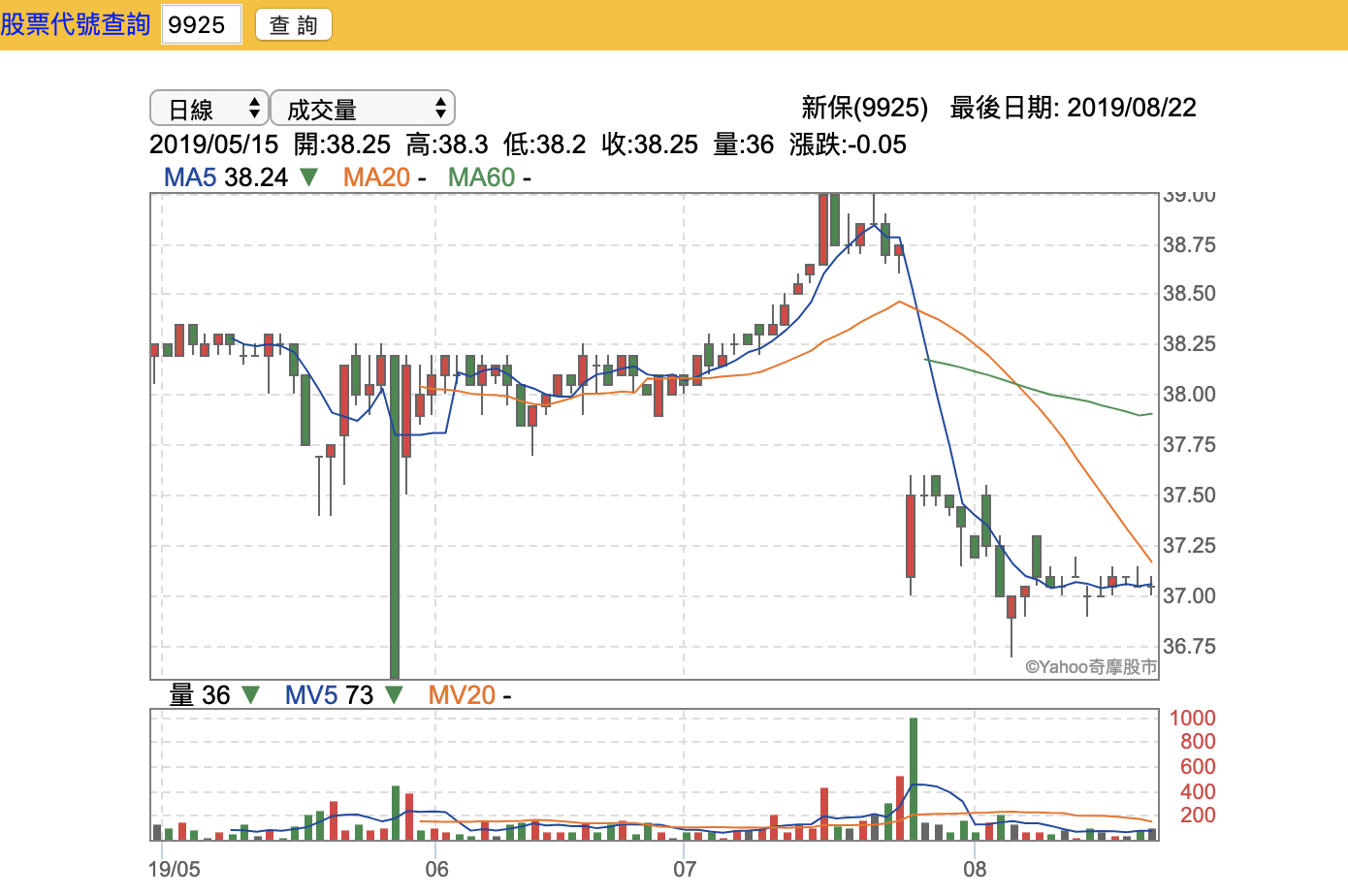Select the green MA60 legend label

click(481, 177)
